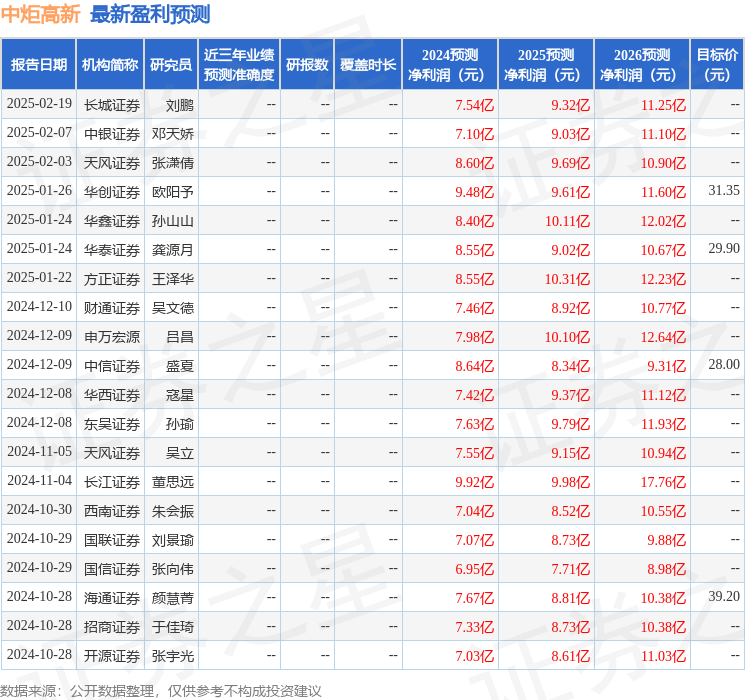Select the 国信证券 institution cell
This screenshot has width=745, height=700.
click(x=112, y=569)
